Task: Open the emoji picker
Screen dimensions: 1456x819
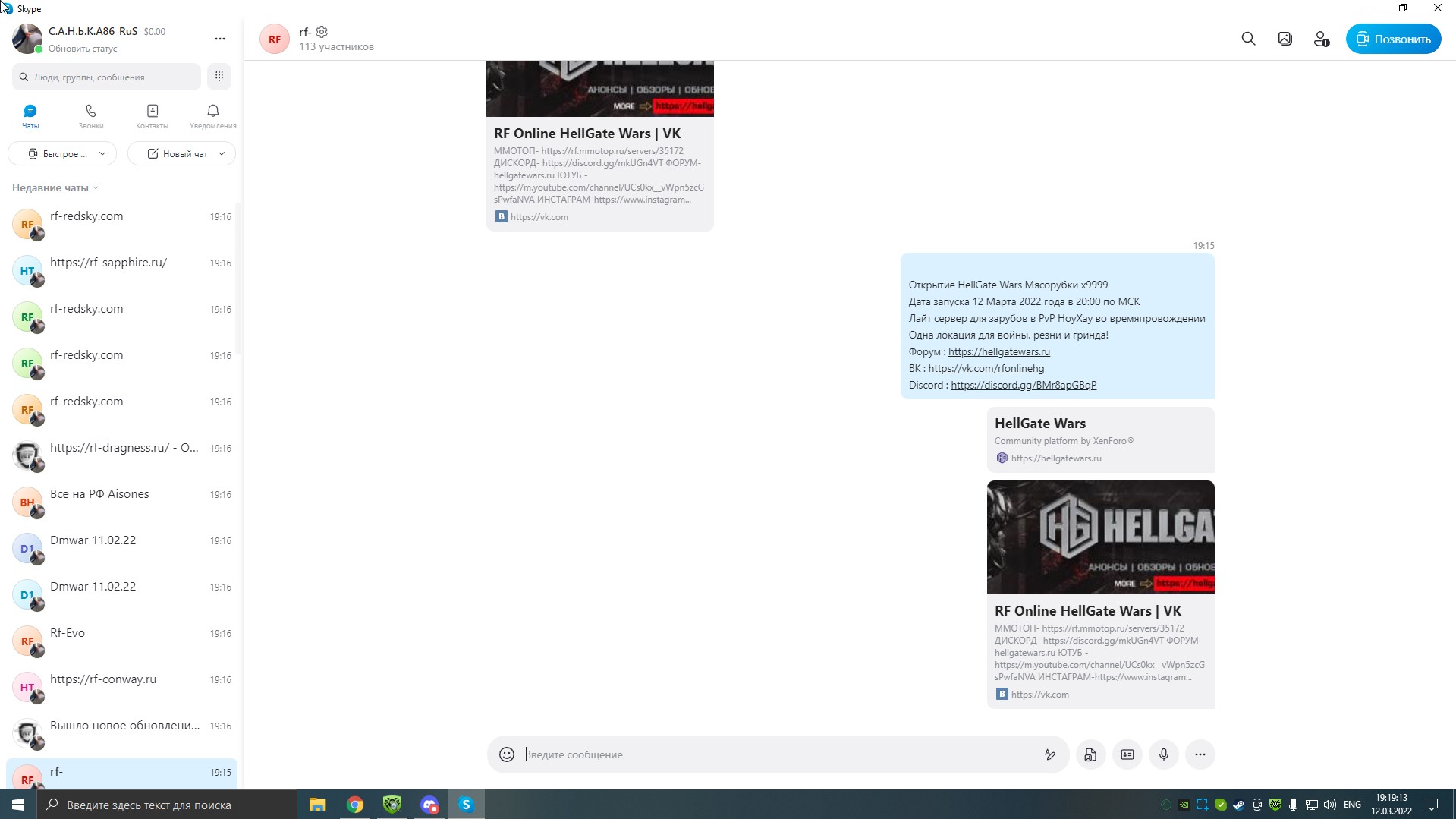Action: [507, 754]
